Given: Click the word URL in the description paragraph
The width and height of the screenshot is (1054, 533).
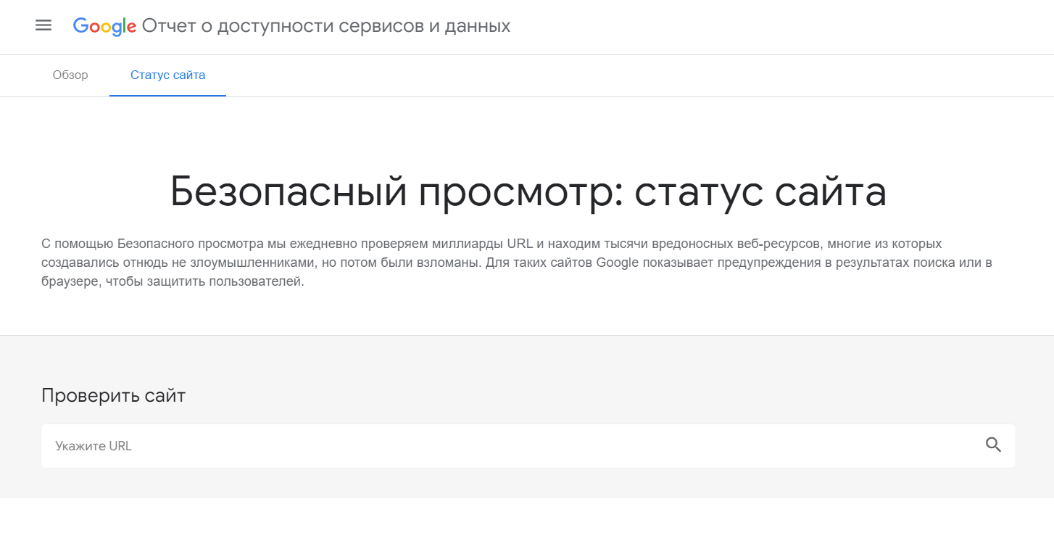Looking at the screenshot, I should (x=520, y=243).
